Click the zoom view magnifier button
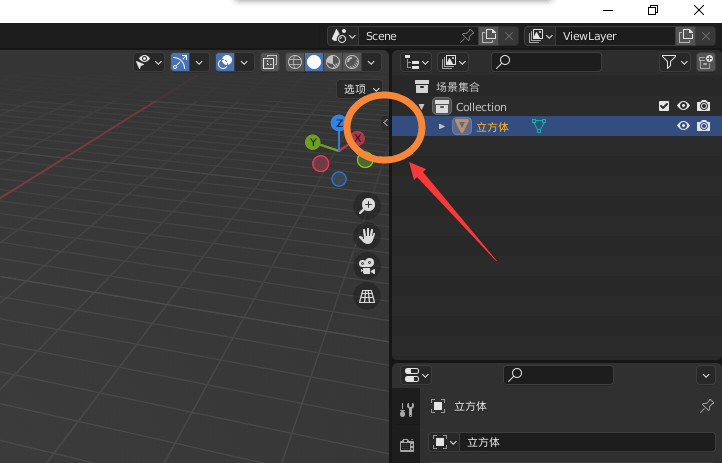Image resolution: width=722 pixels, height=463 pixels. (x=367, y=205)
